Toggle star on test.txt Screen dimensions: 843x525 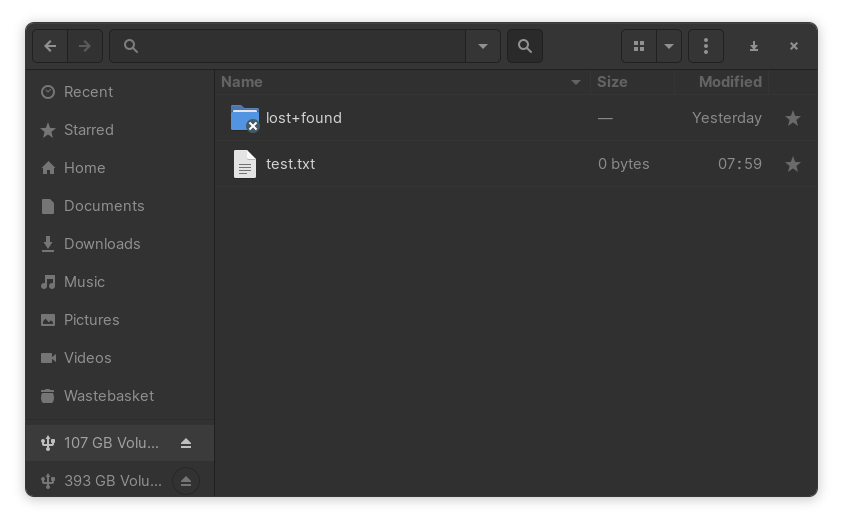click(793, 164)
